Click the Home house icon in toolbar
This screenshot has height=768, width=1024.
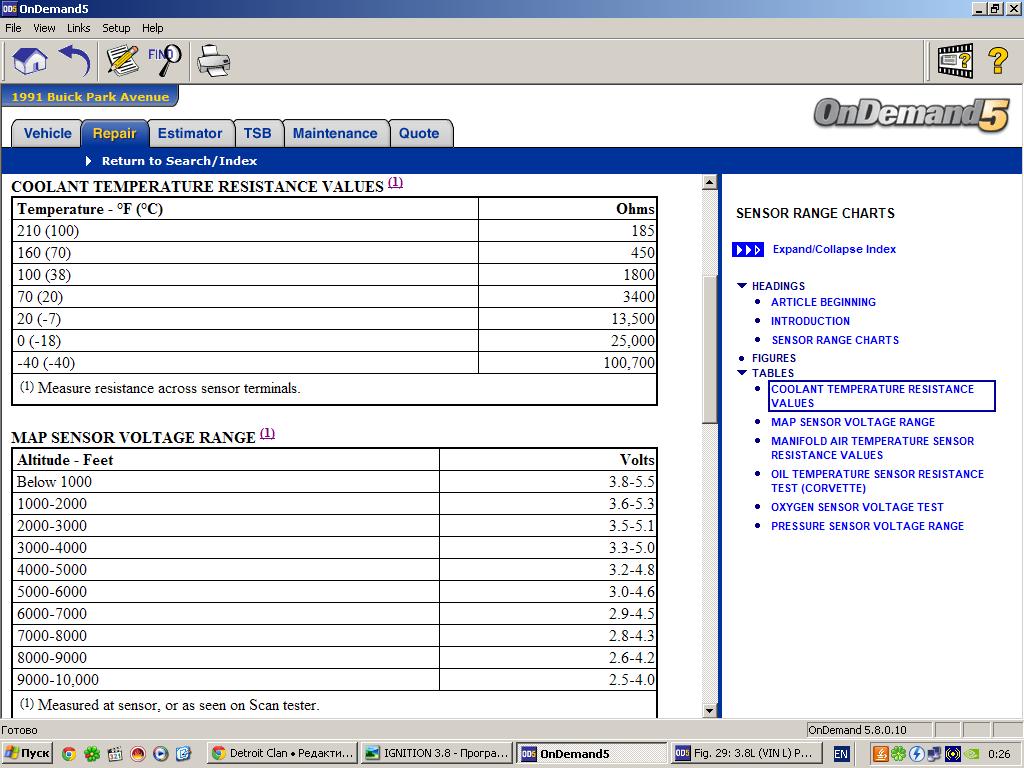[x=30, y=61]
